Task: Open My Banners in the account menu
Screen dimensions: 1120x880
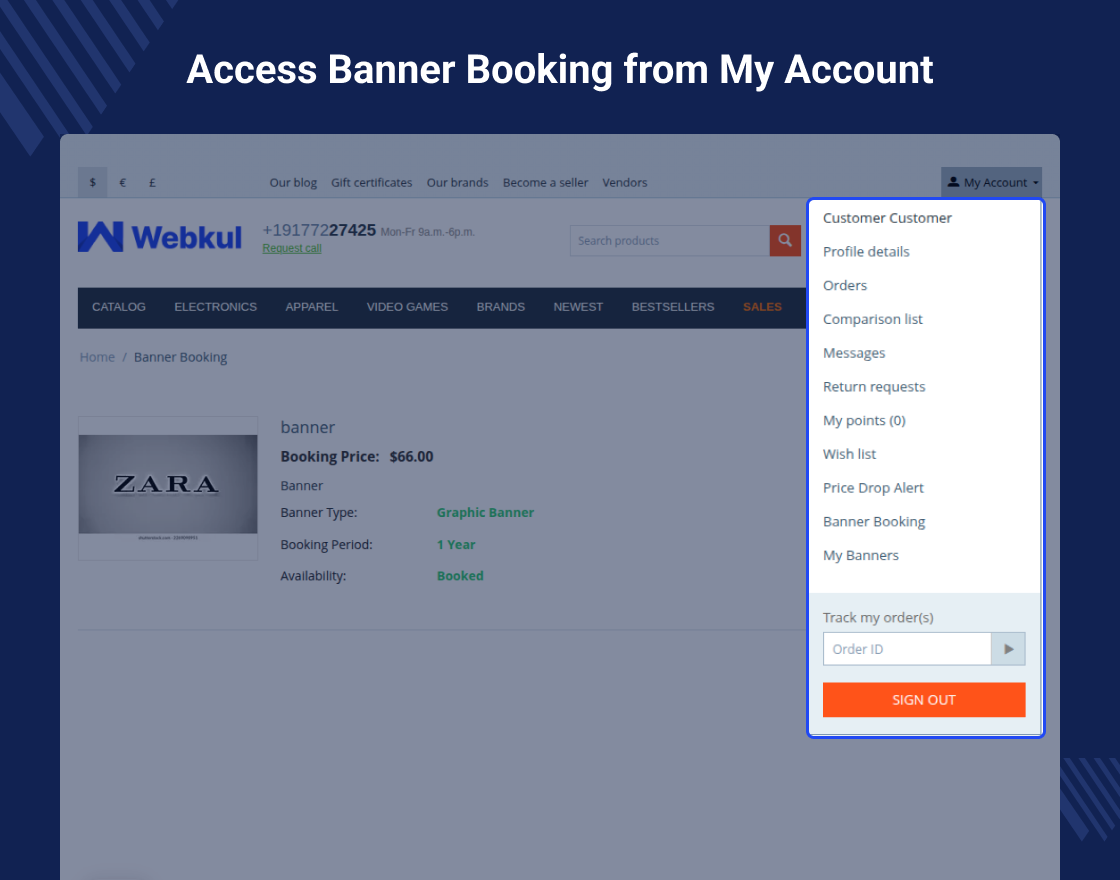Action: pos(861,555)
